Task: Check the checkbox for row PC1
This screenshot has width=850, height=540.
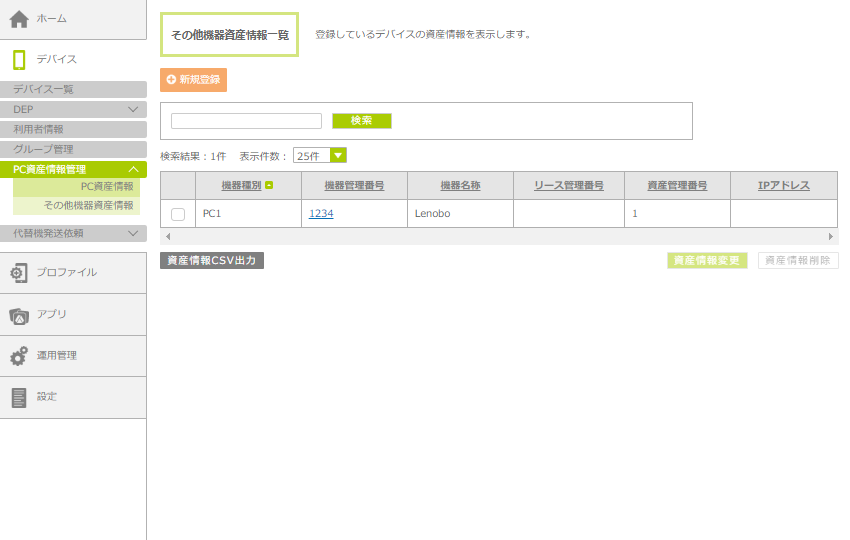Action: click(x=178, y=214)
